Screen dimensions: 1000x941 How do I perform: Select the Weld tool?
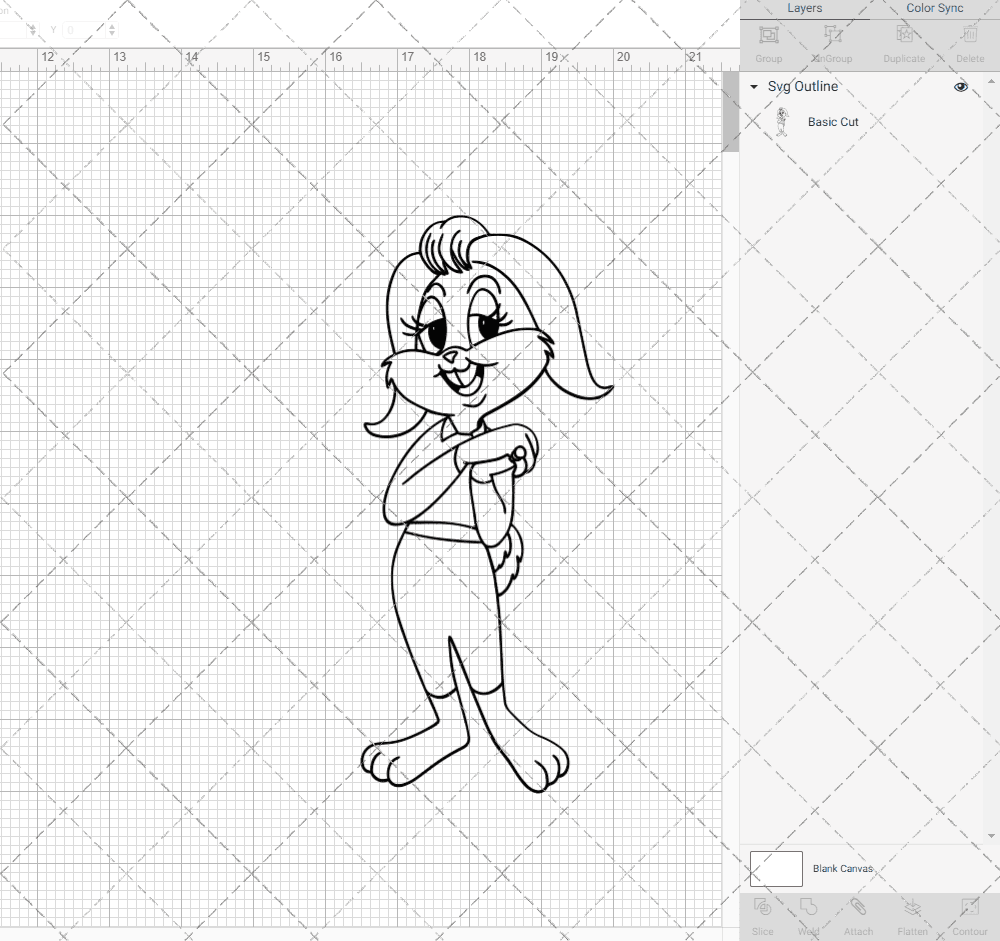pos(809,908)
